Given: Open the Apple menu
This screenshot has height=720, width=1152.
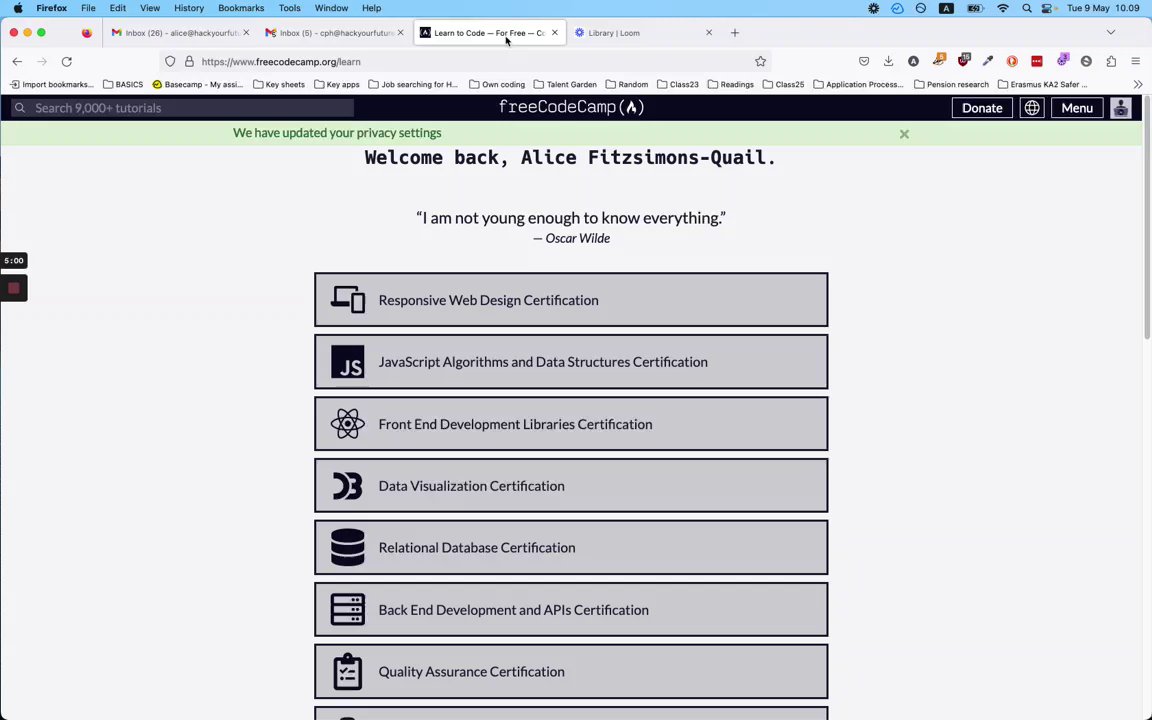Looking at the screenshot, I should [18, 8].
